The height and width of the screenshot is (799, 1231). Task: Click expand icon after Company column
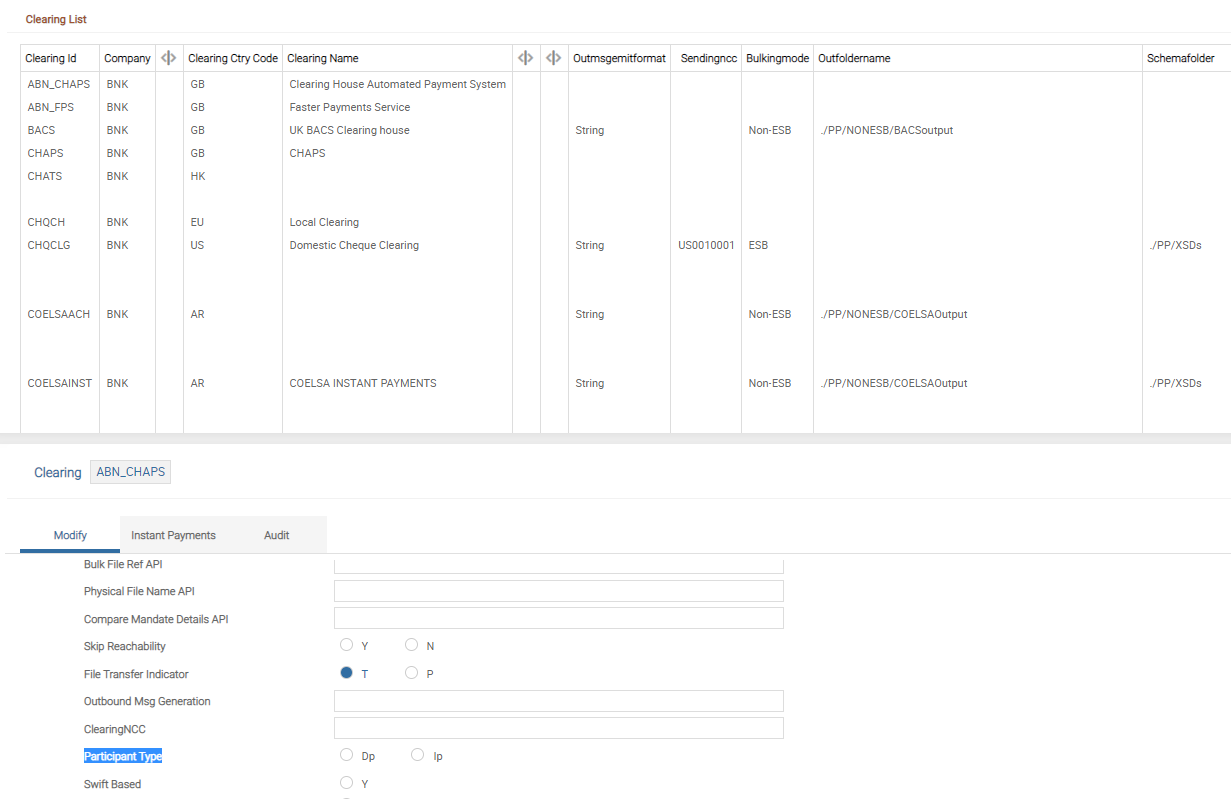(169, 58)
